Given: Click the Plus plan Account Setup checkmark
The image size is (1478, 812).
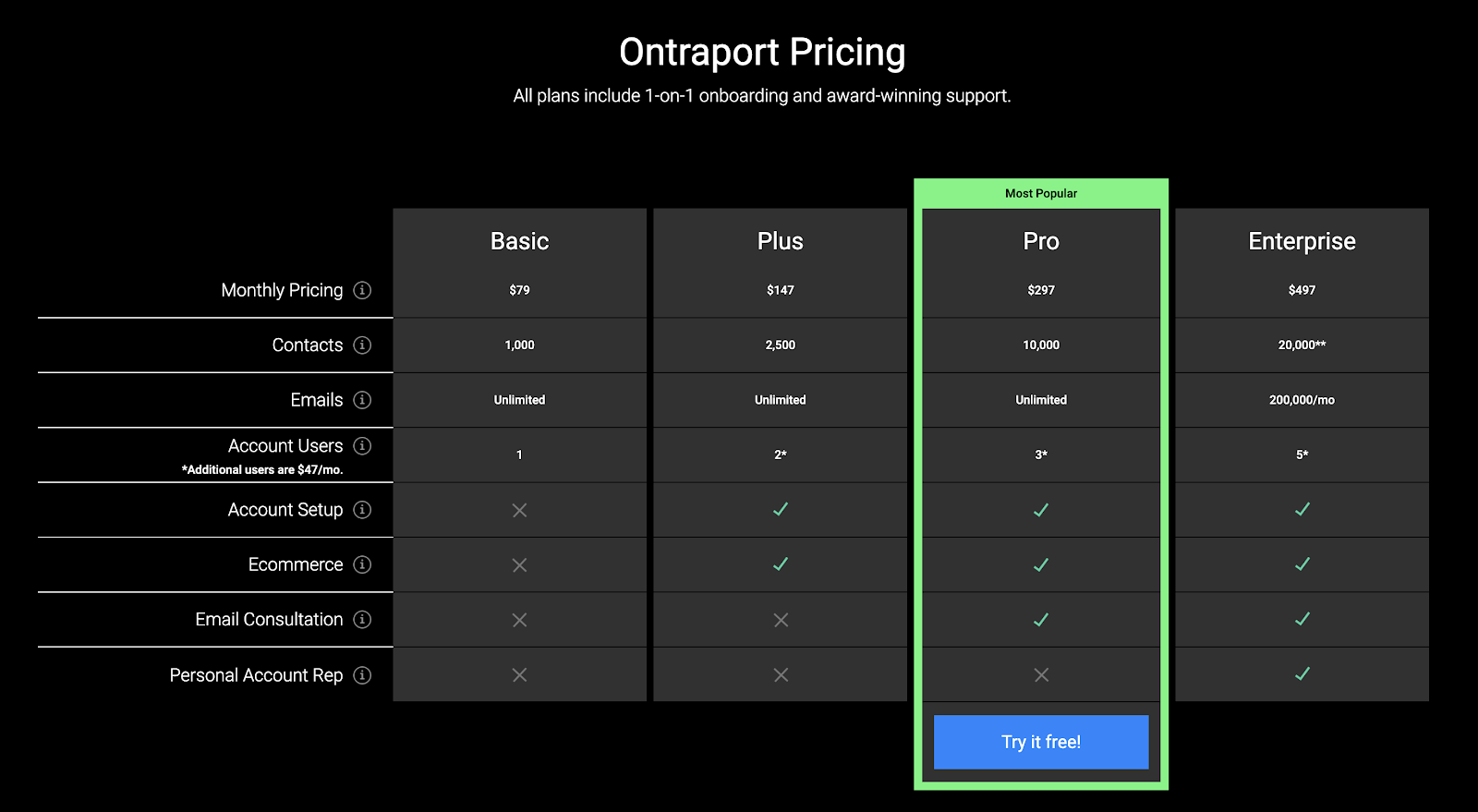Looking at the screenshot, I should (781, 509).
